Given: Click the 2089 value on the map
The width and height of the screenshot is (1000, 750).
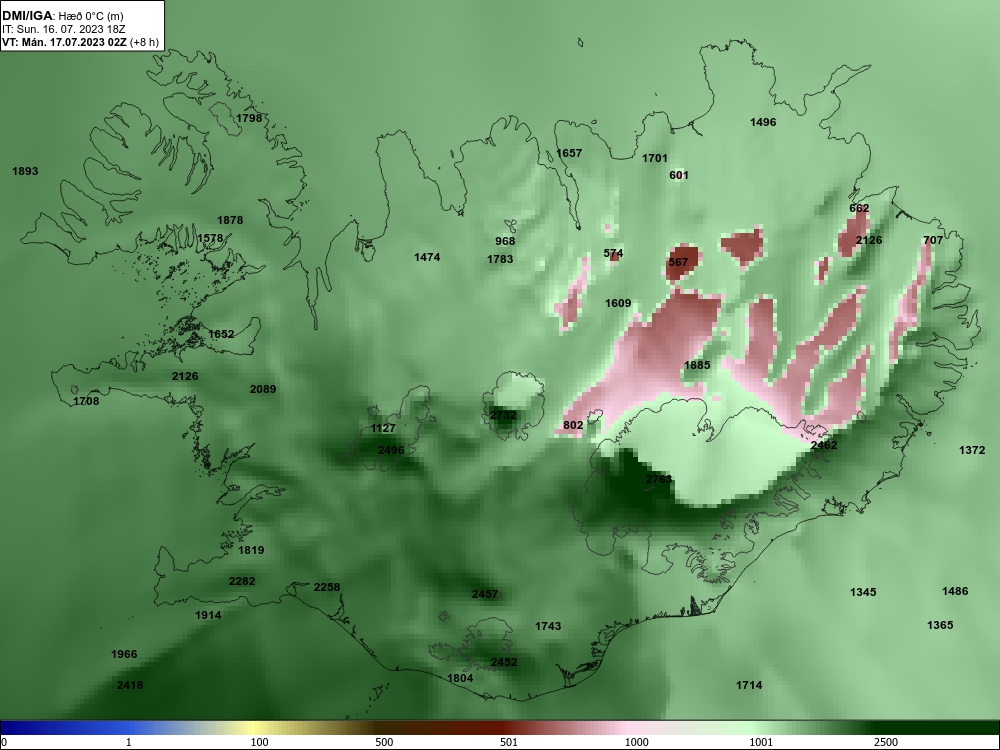Looking at the screenshot, I should (263, 389).
